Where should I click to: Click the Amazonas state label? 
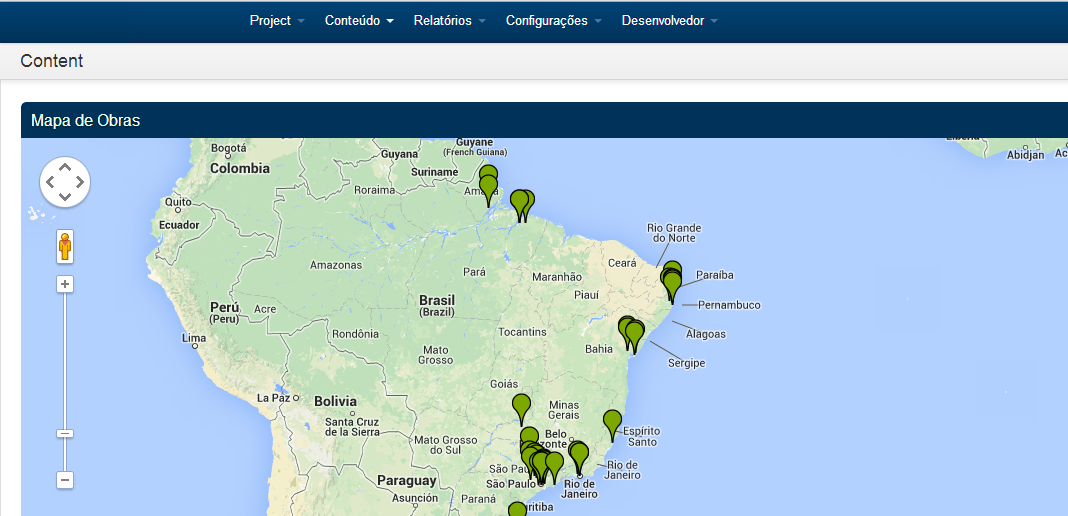coord(336,265)
